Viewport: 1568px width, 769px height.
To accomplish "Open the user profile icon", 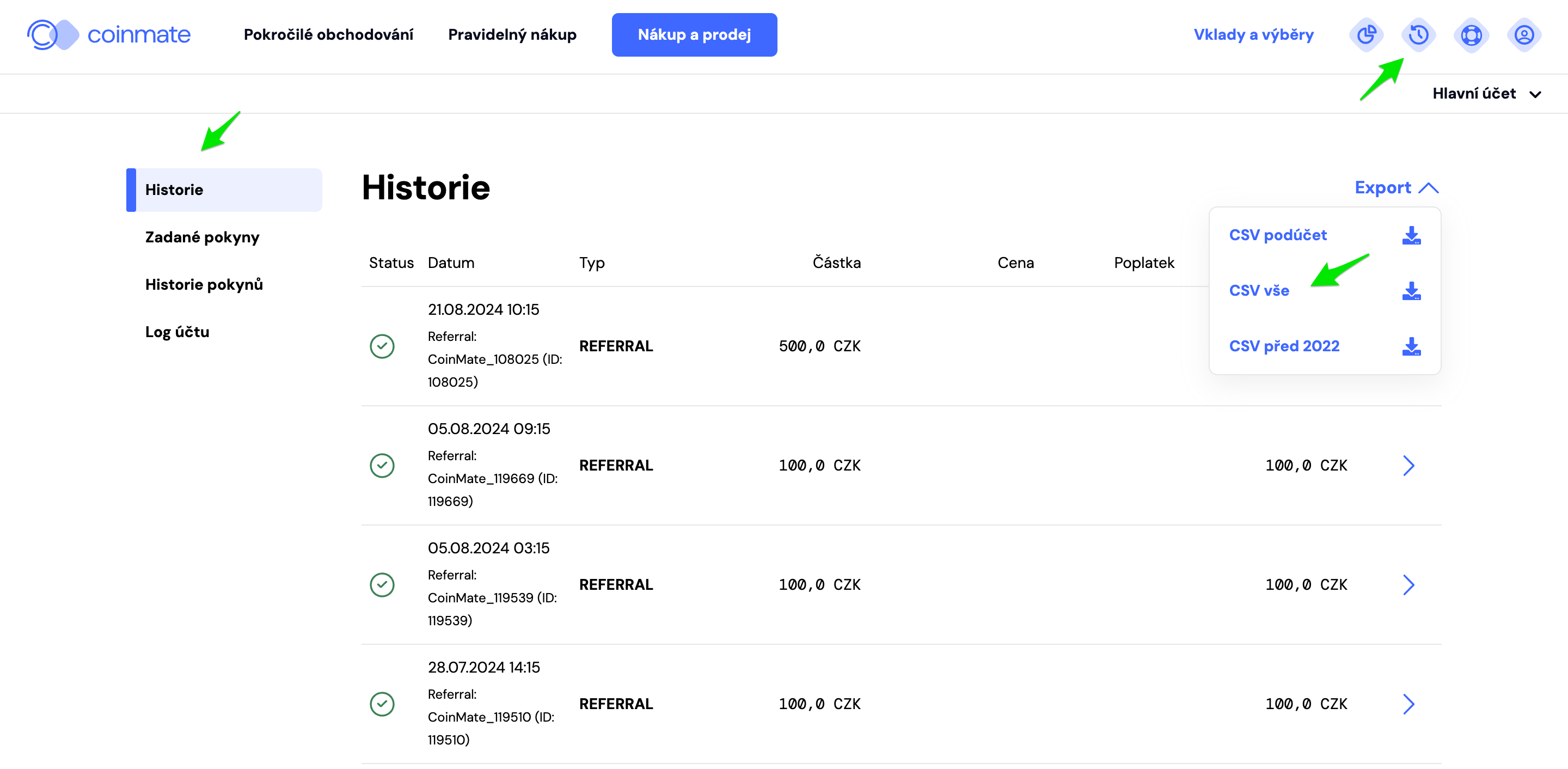I will (x=1523, y=35).
